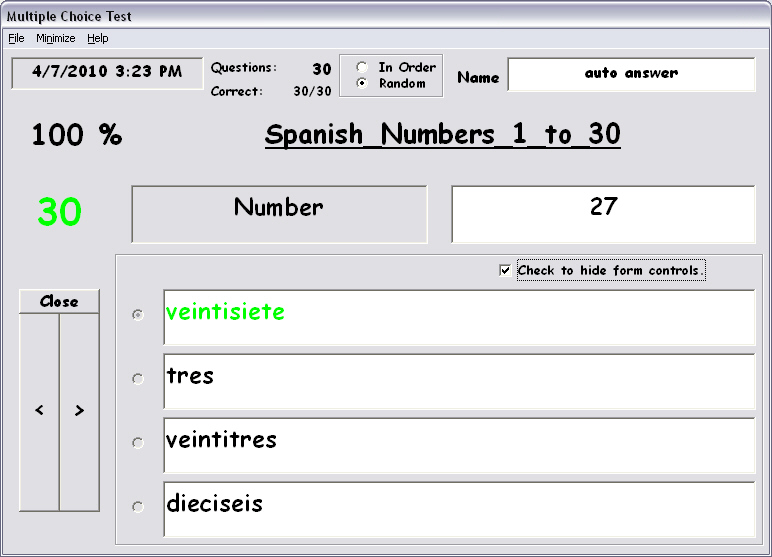This screenshot has height=557, width=772.
Task: Go to next question with right arrow
Action: tap(79, 411)
